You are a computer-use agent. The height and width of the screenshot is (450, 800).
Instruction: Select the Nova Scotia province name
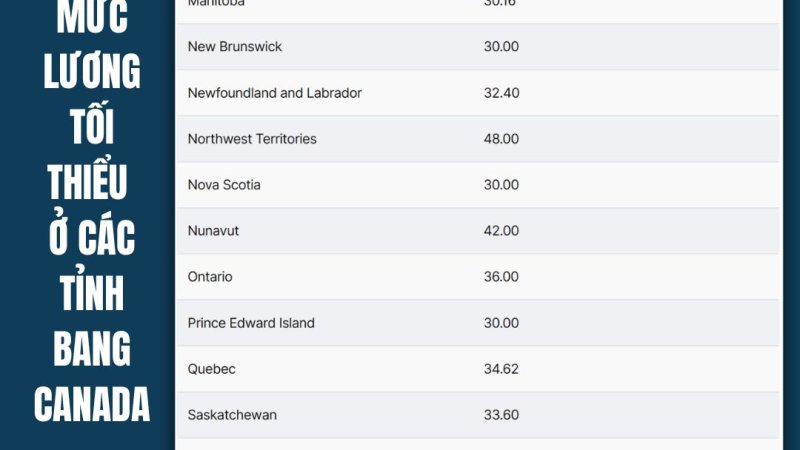click(x=224, y=185)
